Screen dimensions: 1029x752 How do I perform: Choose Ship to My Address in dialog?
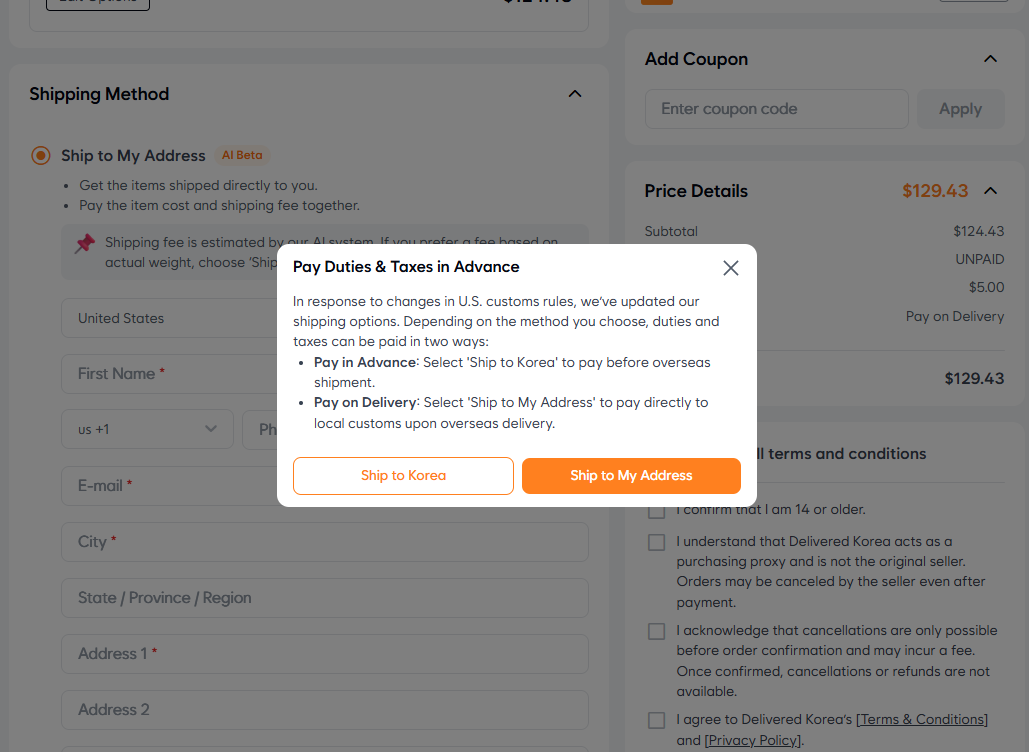[631, 476]
